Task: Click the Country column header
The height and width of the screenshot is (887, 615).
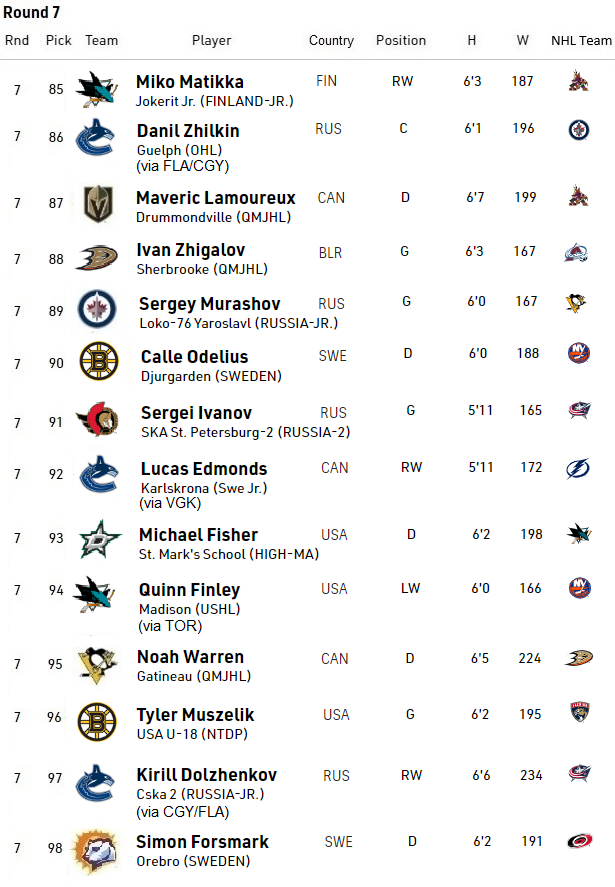Action: coord(331,41)
